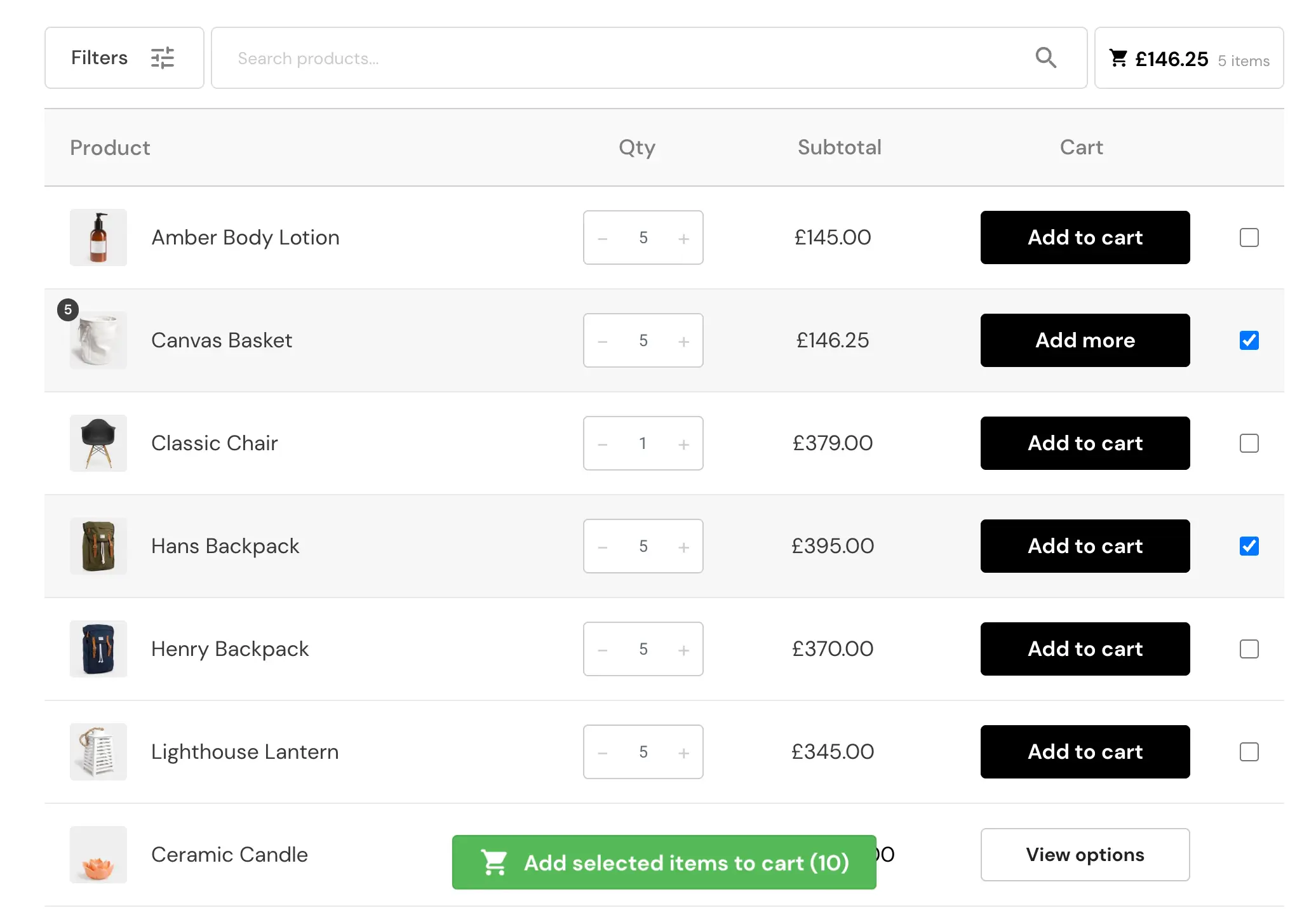Decrease Henry Backpack quantity with minus
1316x922 pixels.
click(x=603, y=650)
